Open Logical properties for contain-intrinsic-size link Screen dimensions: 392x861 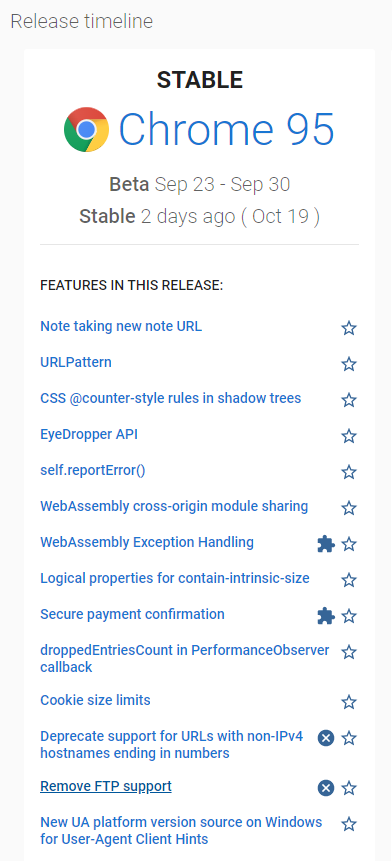[175, 578]
